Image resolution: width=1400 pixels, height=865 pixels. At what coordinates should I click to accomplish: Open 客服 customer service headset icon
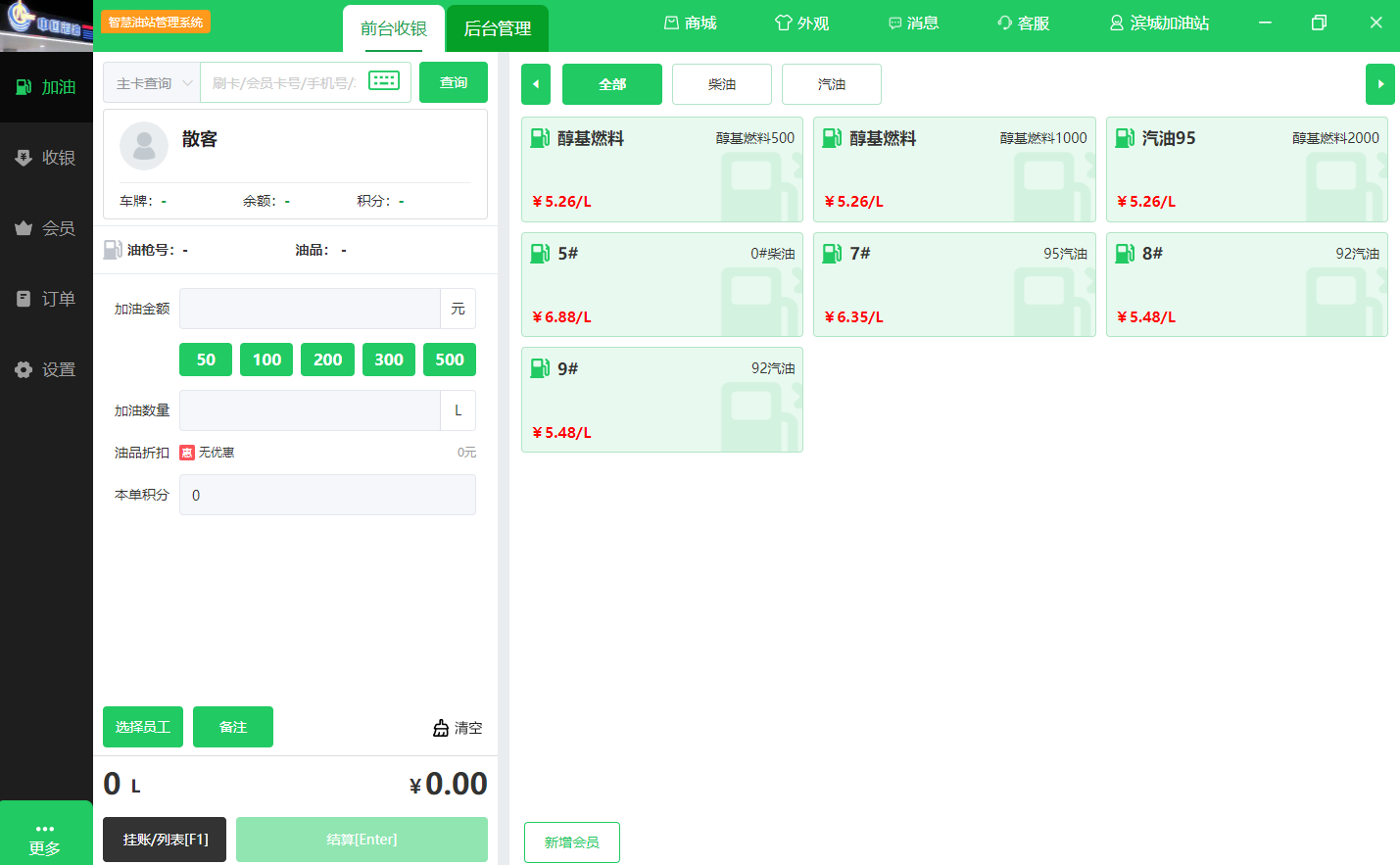[1004, 23]
